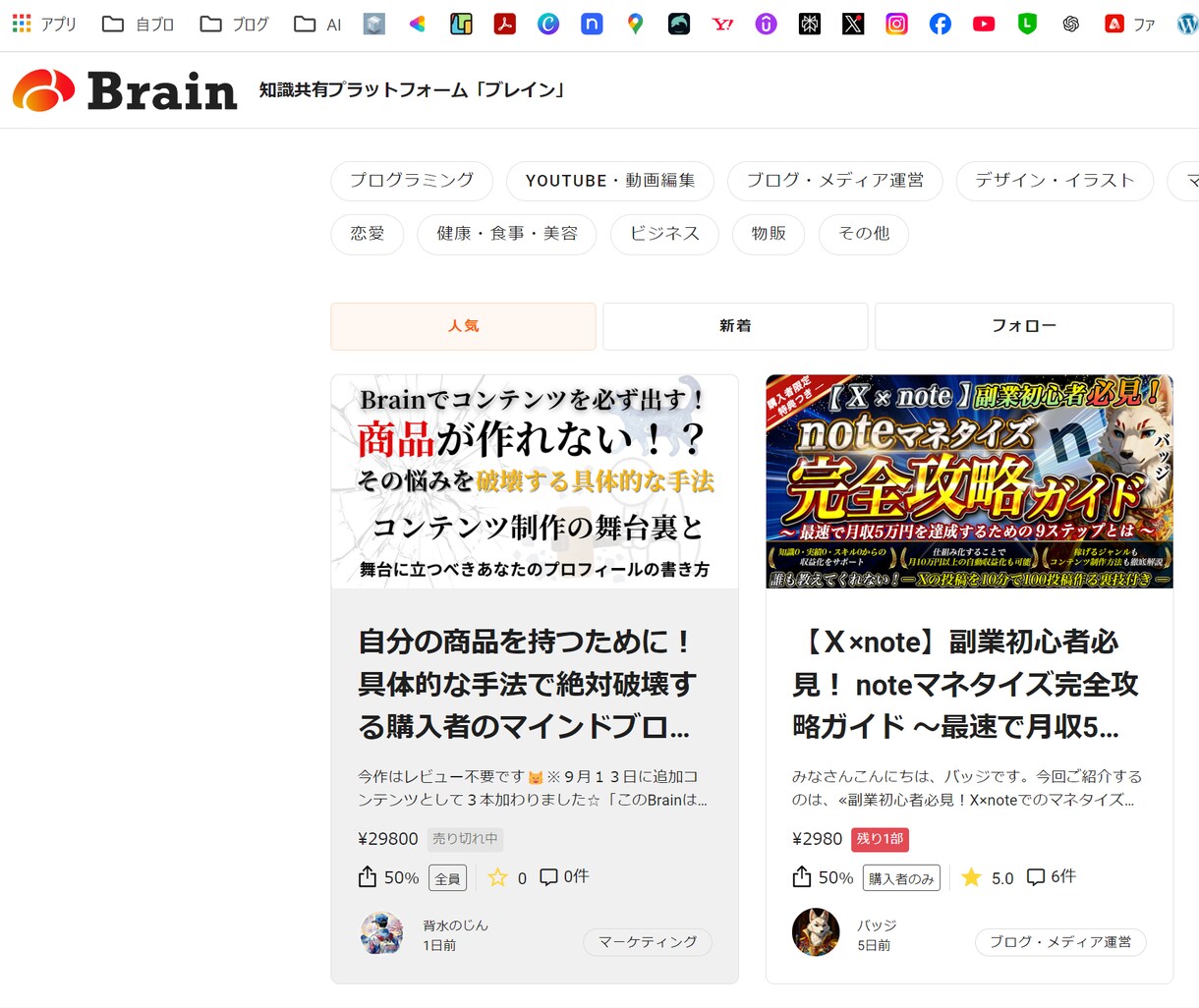Click the 売り切れ中 sold-out label
Screen dimensions: 1199x1008
click(465, 839)
